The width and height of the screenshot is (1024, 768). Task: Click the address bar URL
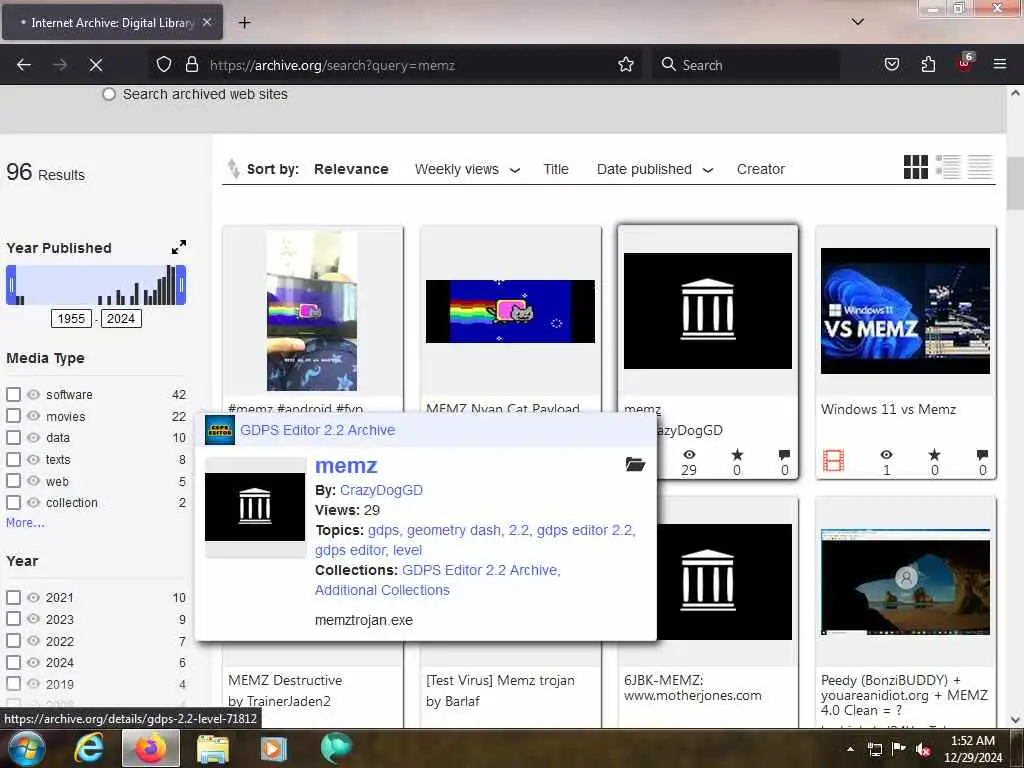point(332,65)
